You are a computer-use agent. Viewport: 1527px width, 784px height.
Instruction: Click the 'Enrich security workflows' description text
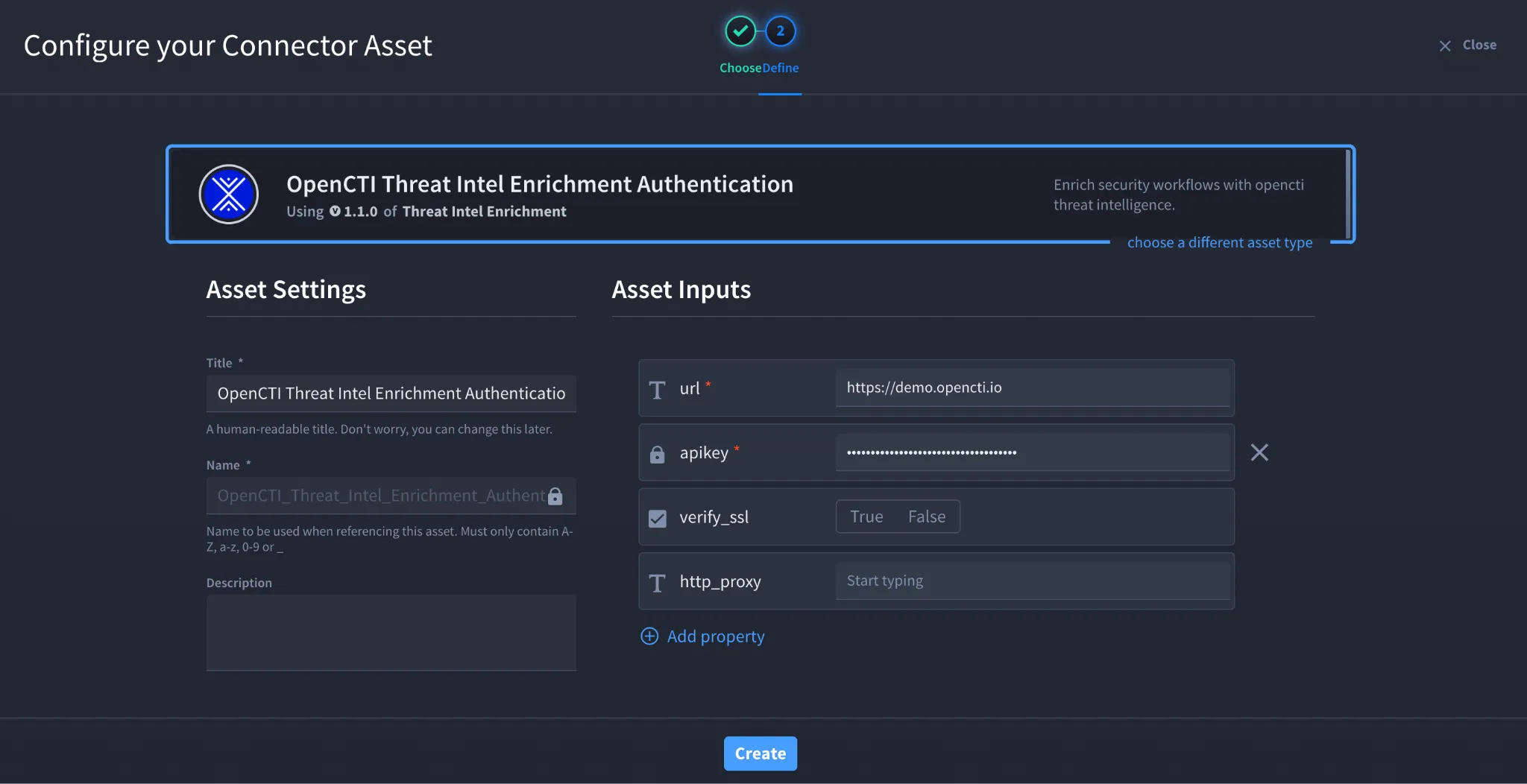(1178, 195)
